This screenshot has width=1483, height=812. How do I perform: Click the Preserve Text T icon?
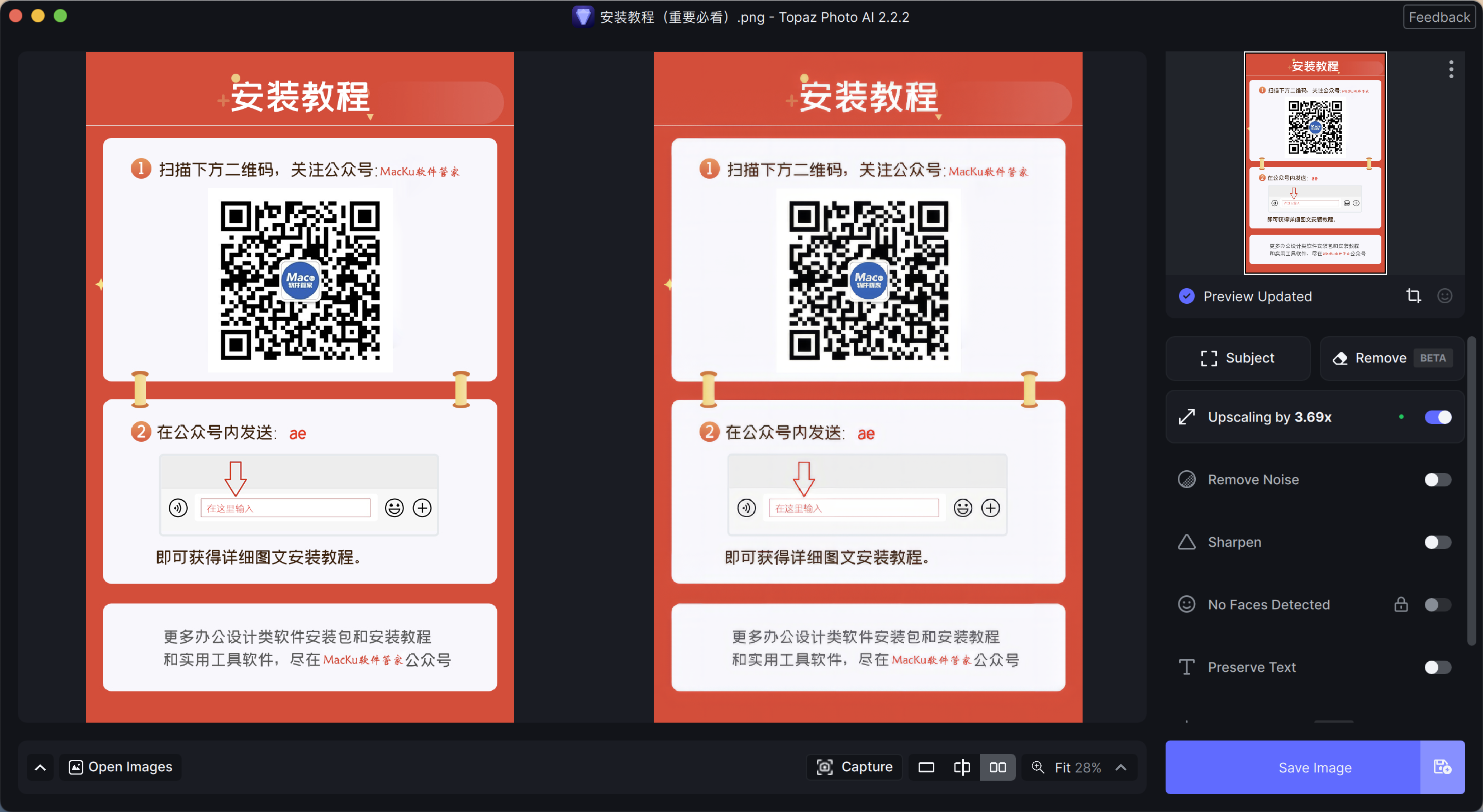(1186, 667)
